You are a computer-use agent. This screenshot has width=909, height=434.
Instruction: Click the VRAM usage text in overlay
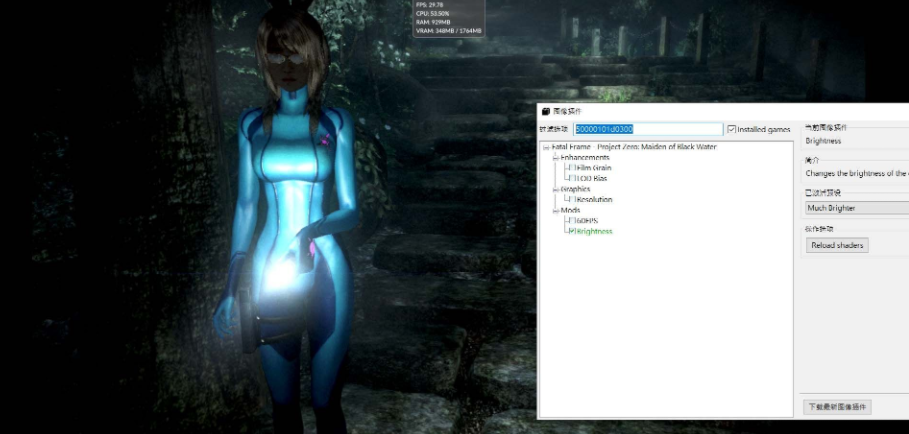click(x=449, y=31)
